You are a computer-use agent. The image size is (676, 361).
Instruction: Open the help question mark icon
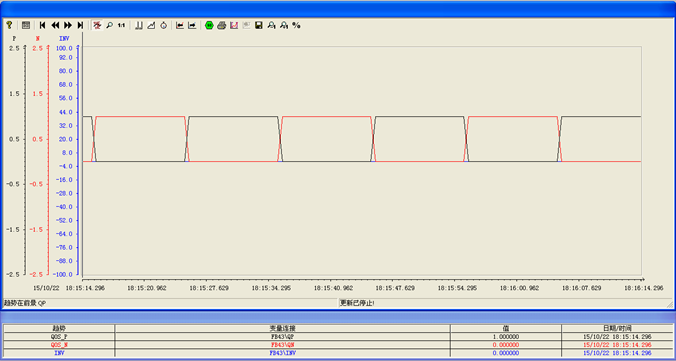click(9, 25)
